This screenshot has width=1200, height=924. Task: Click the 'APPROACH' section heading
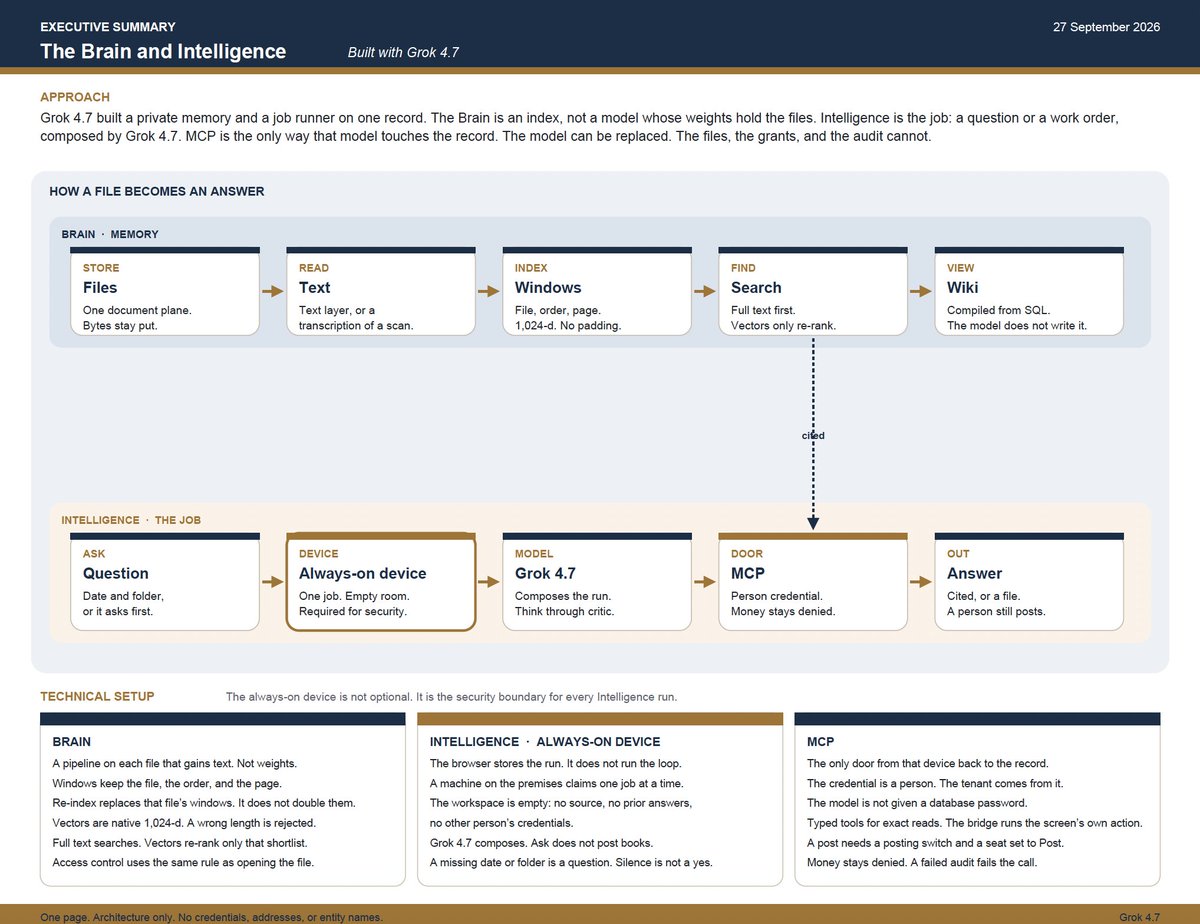click(75, 98)
